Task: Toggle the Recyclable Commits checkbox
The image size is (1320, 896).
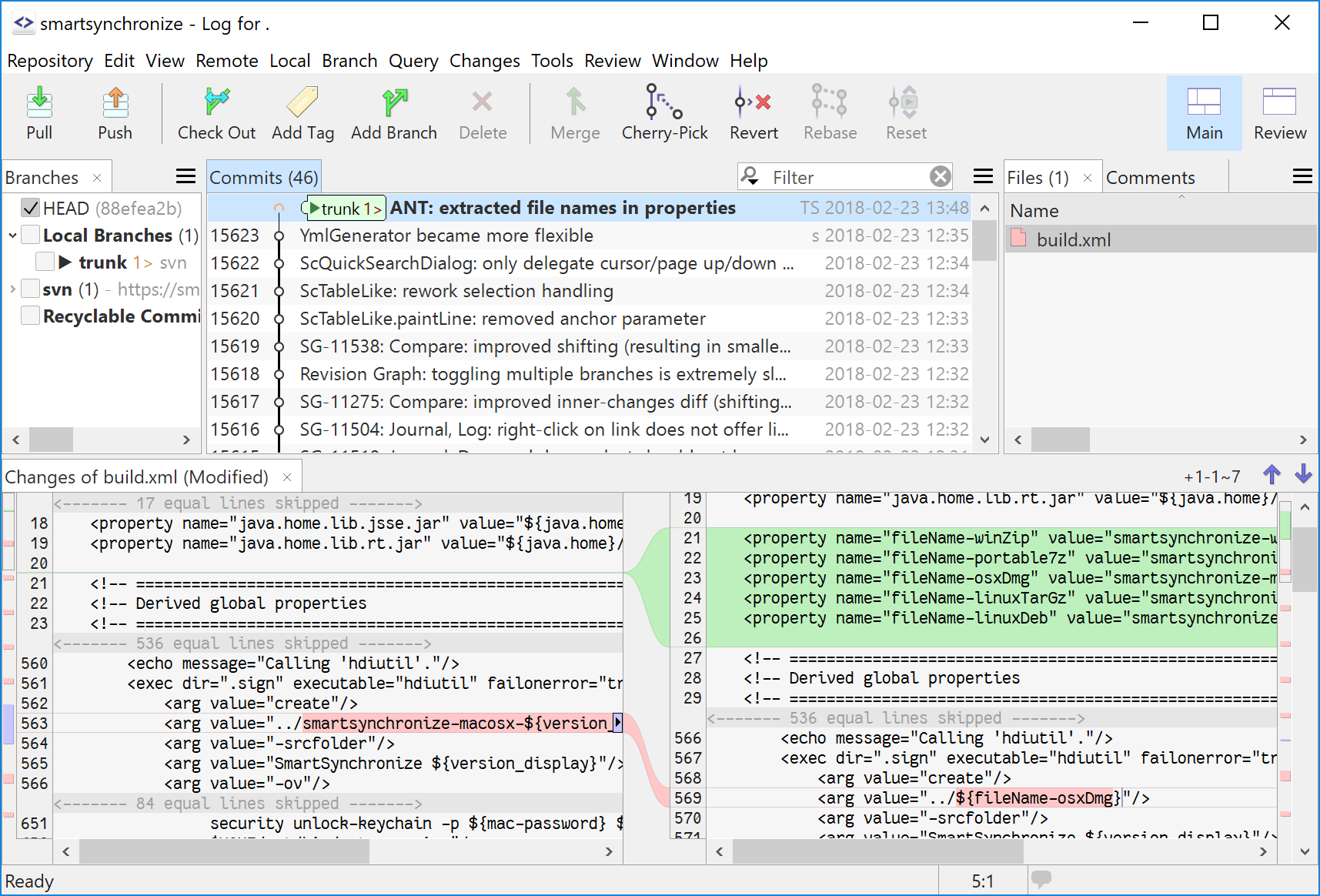Action: pyautogui.click(x=31, y=316)
